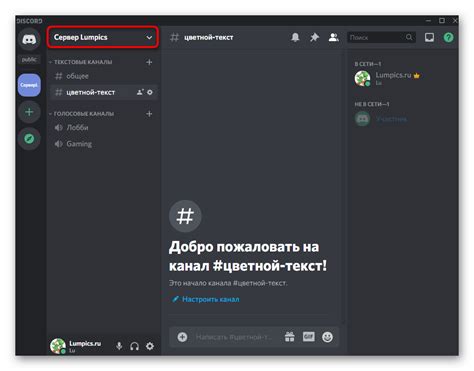Screen dimensions: 474x371
Task: Click the owner crown icon beside Lumpics.ru
Action: click(417, 76)
